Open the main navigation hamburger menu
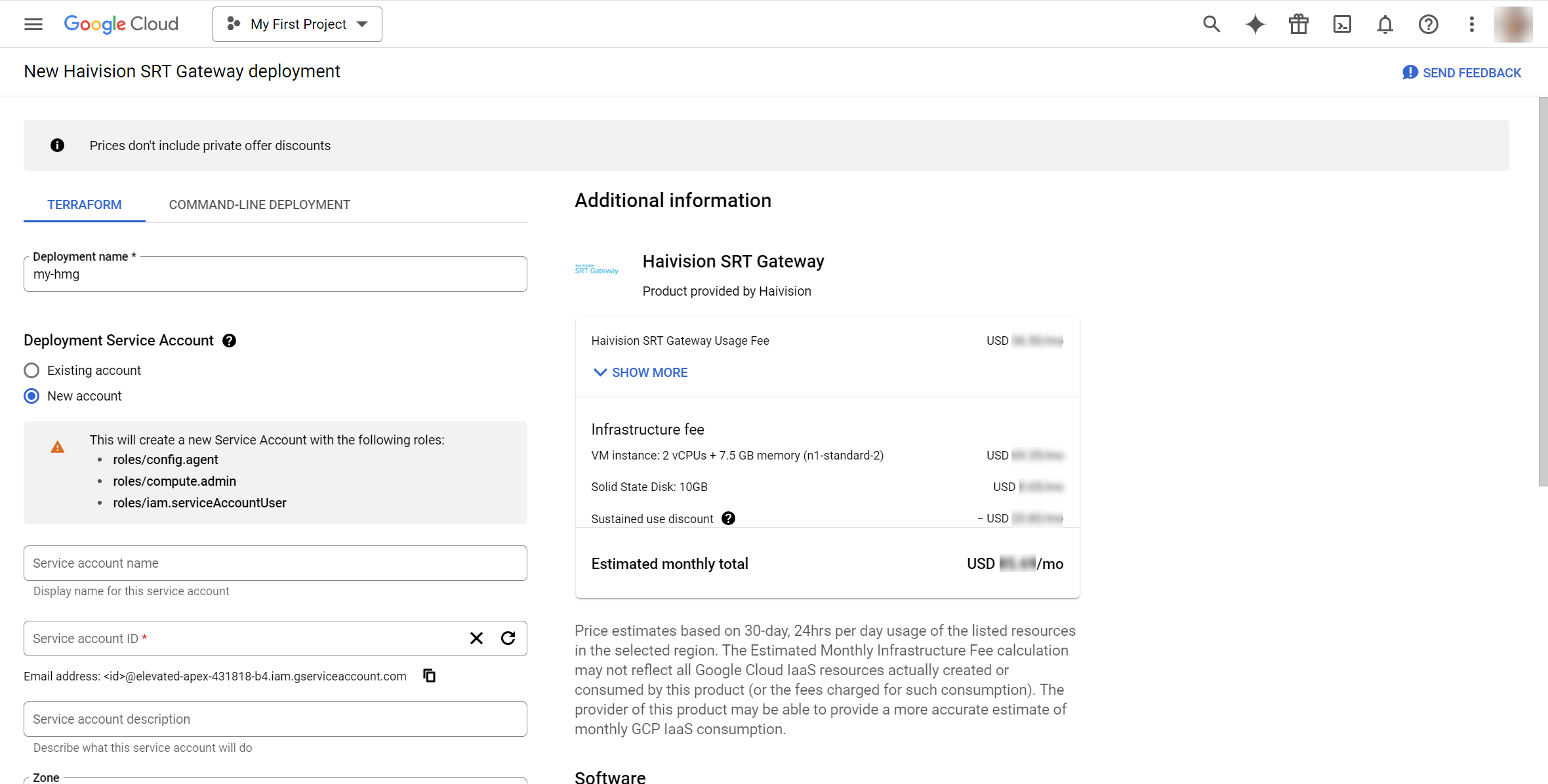 tap(33, 24)
